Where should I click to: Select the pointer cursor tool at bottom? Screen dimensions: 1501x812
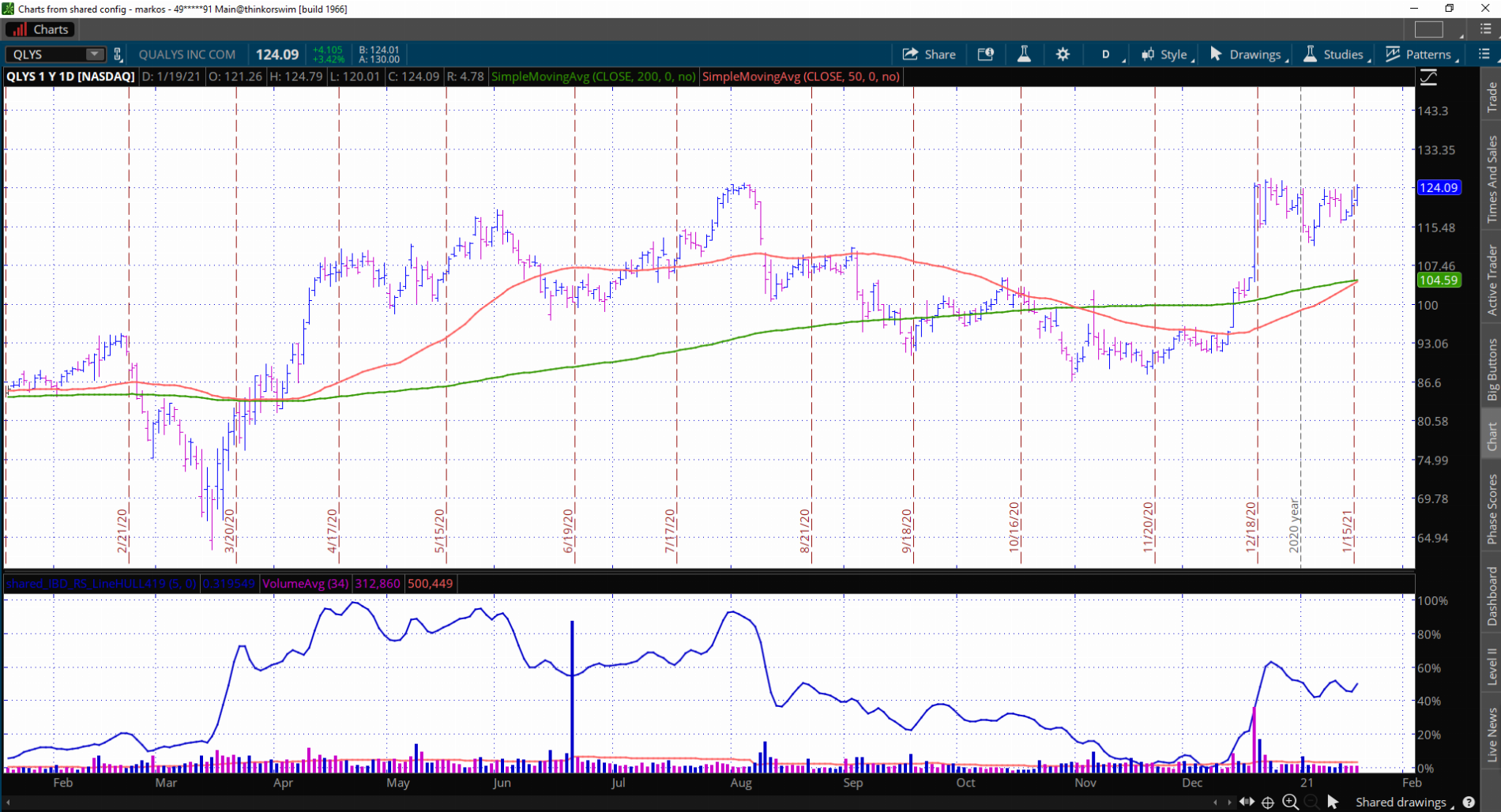1333,802
